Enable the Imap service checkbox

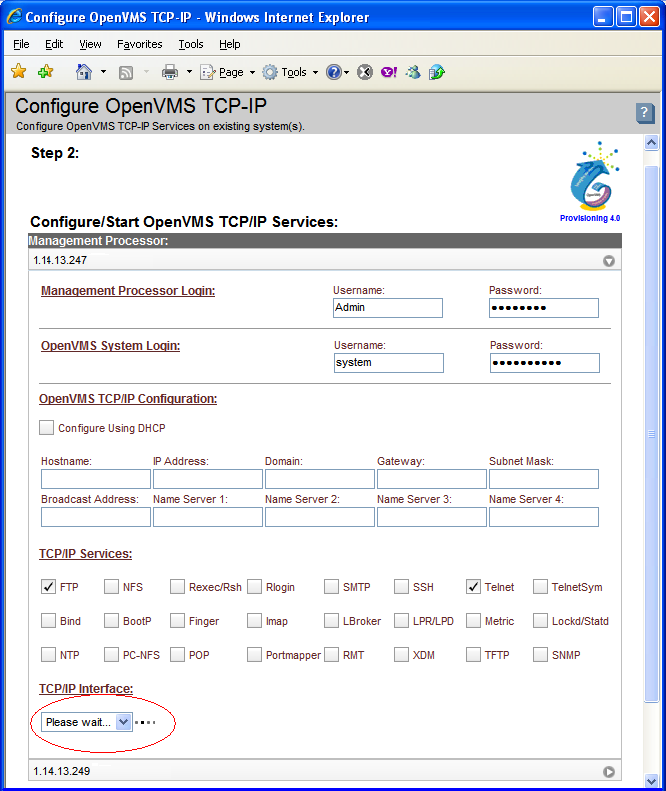254,620
